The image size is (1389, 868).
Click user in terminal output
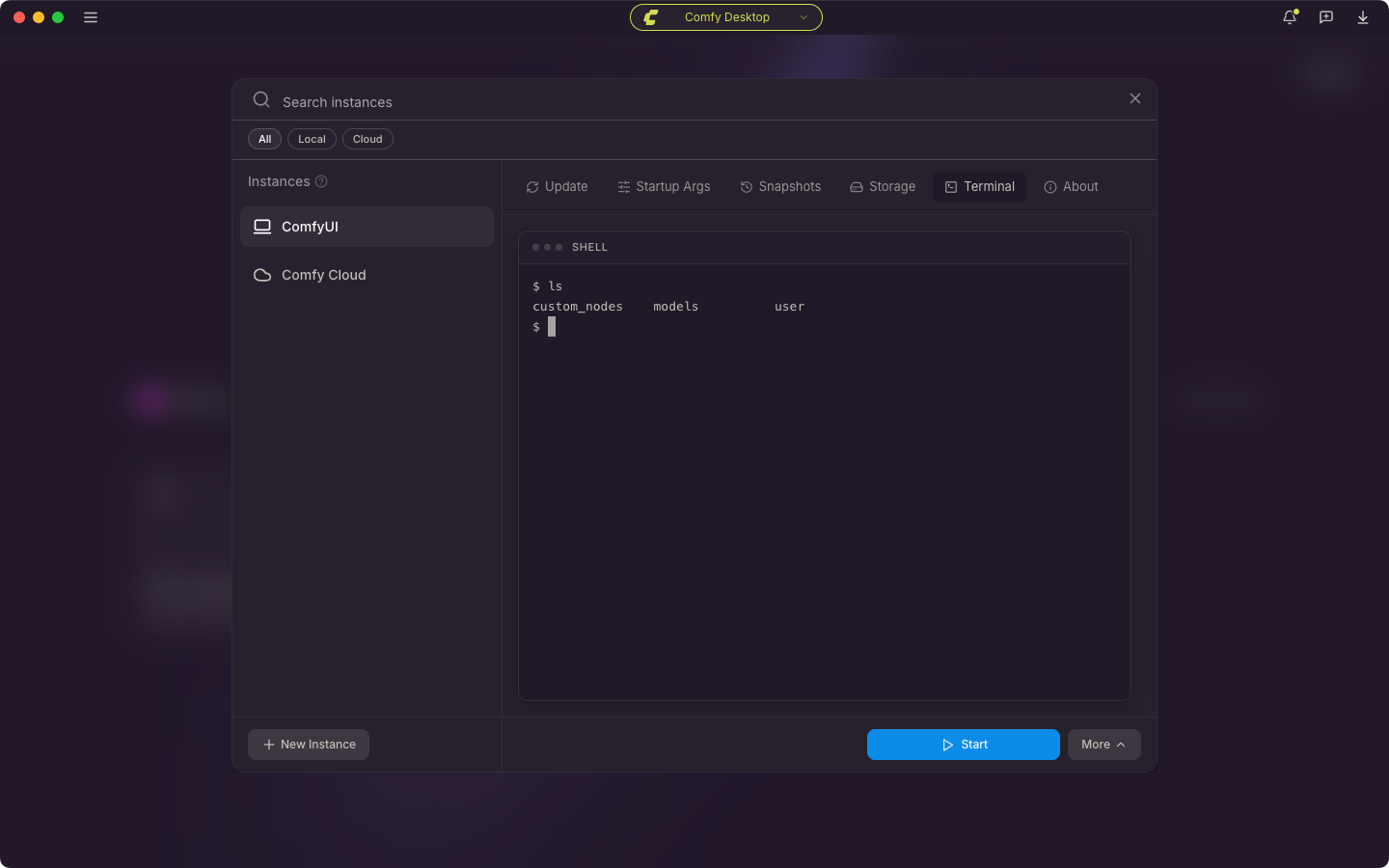[789, 307]
